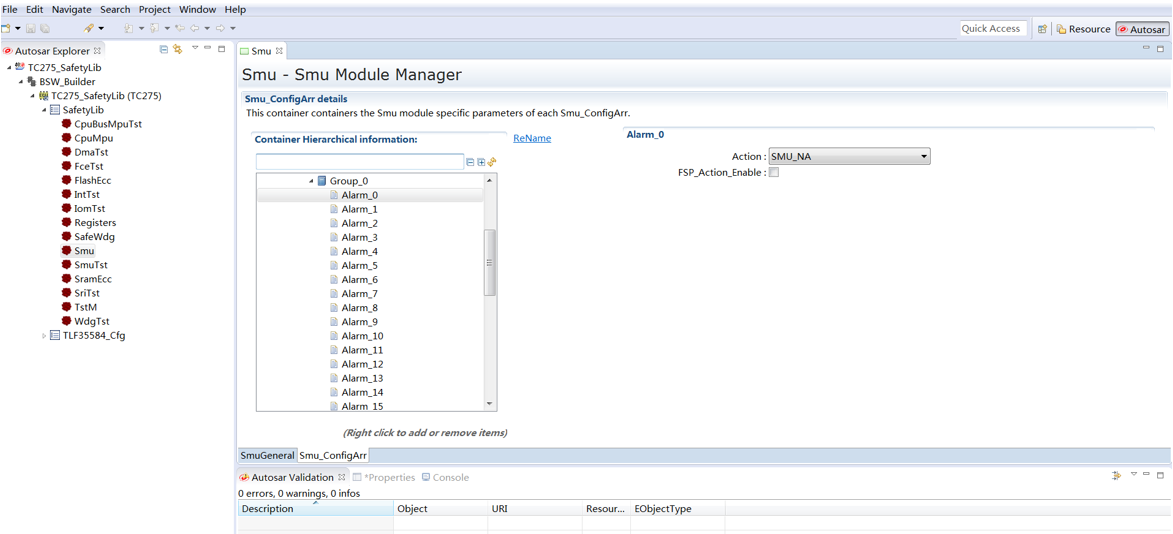Open the File menu
1173x534 pixels.
[10, 10]
